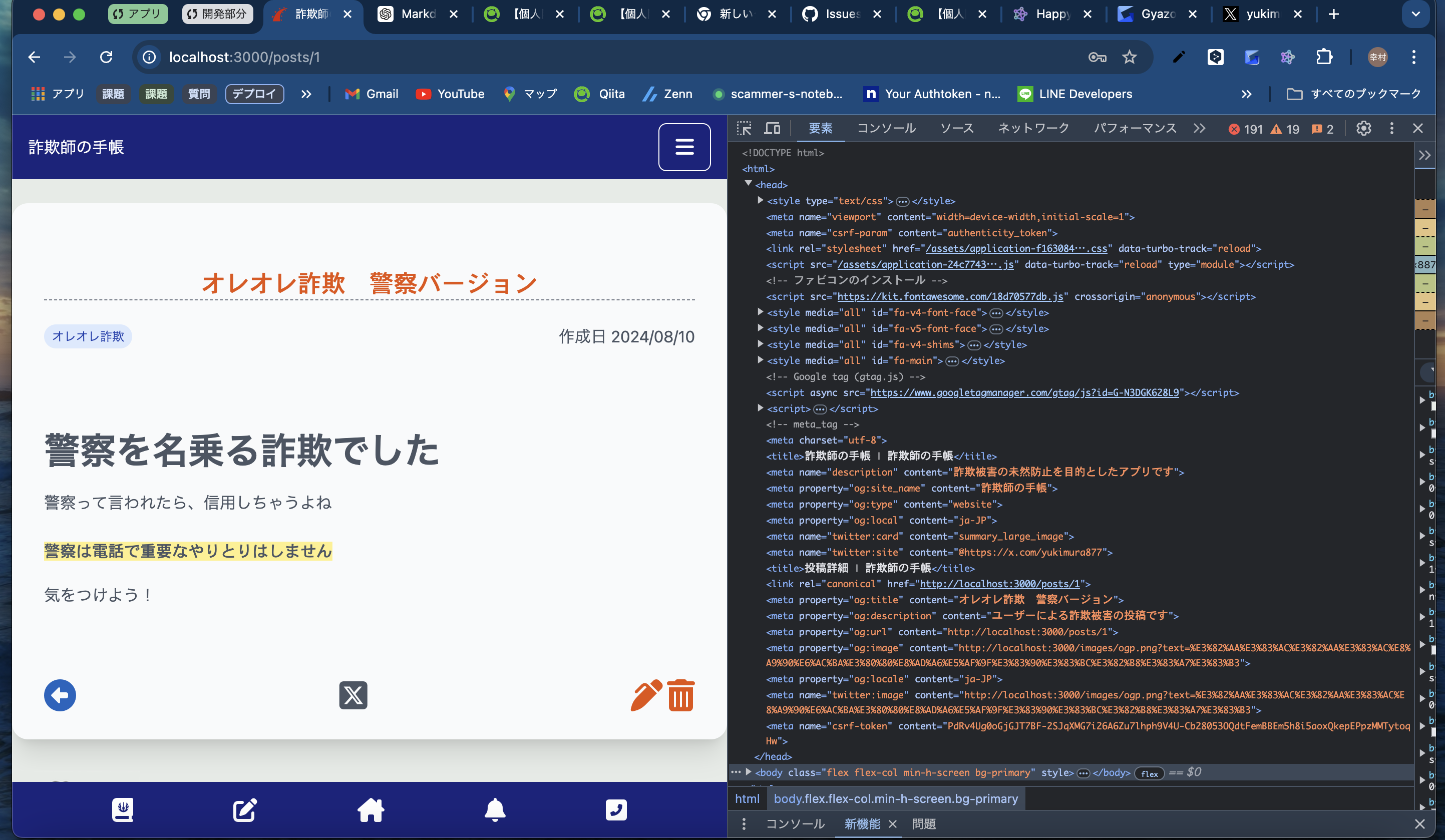
Task: Show more bookmarks with the right chevron
Action: point(1247,94)
